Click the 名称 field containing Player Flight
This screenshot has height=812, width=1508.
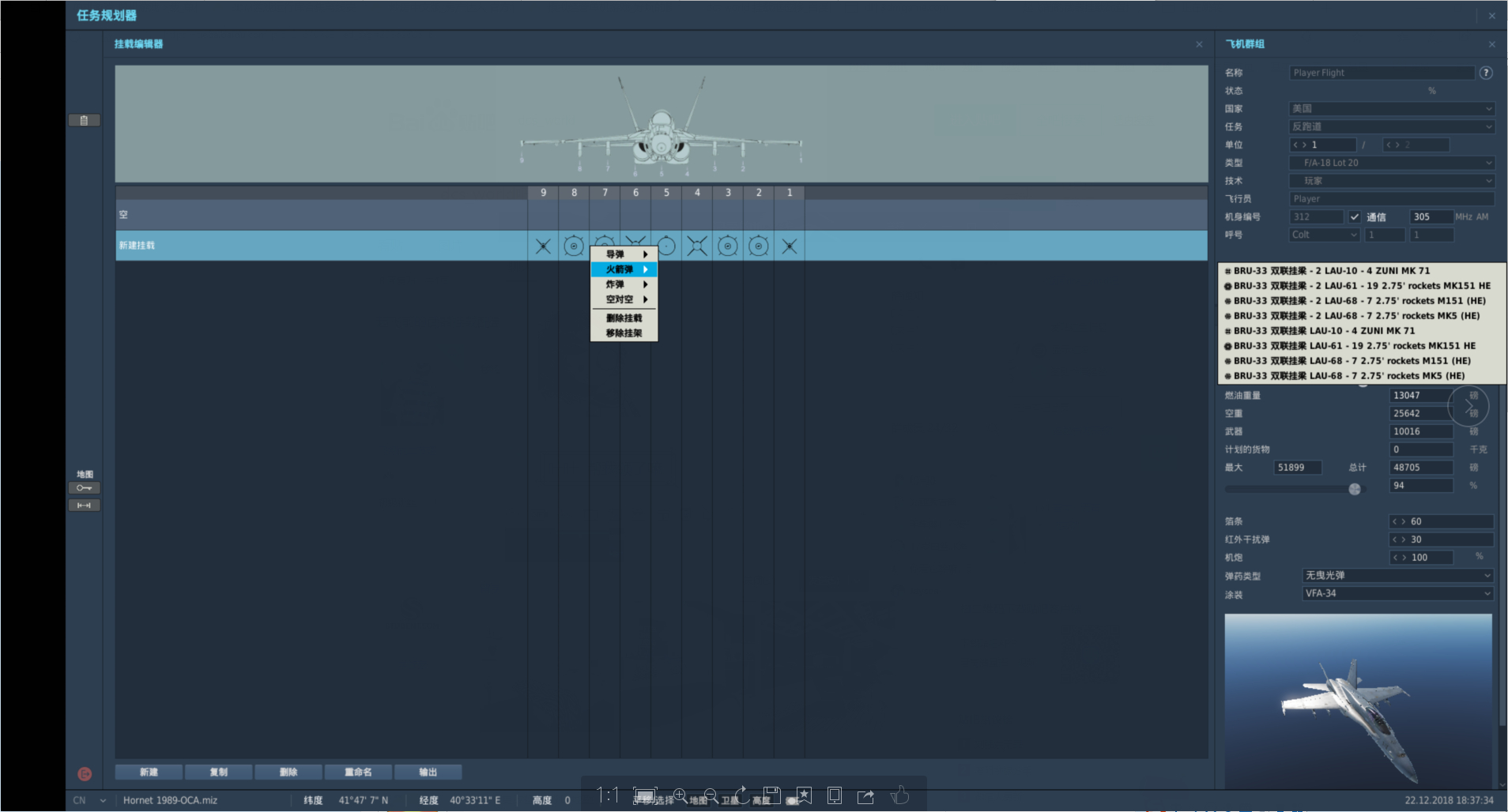[1382, 73]
